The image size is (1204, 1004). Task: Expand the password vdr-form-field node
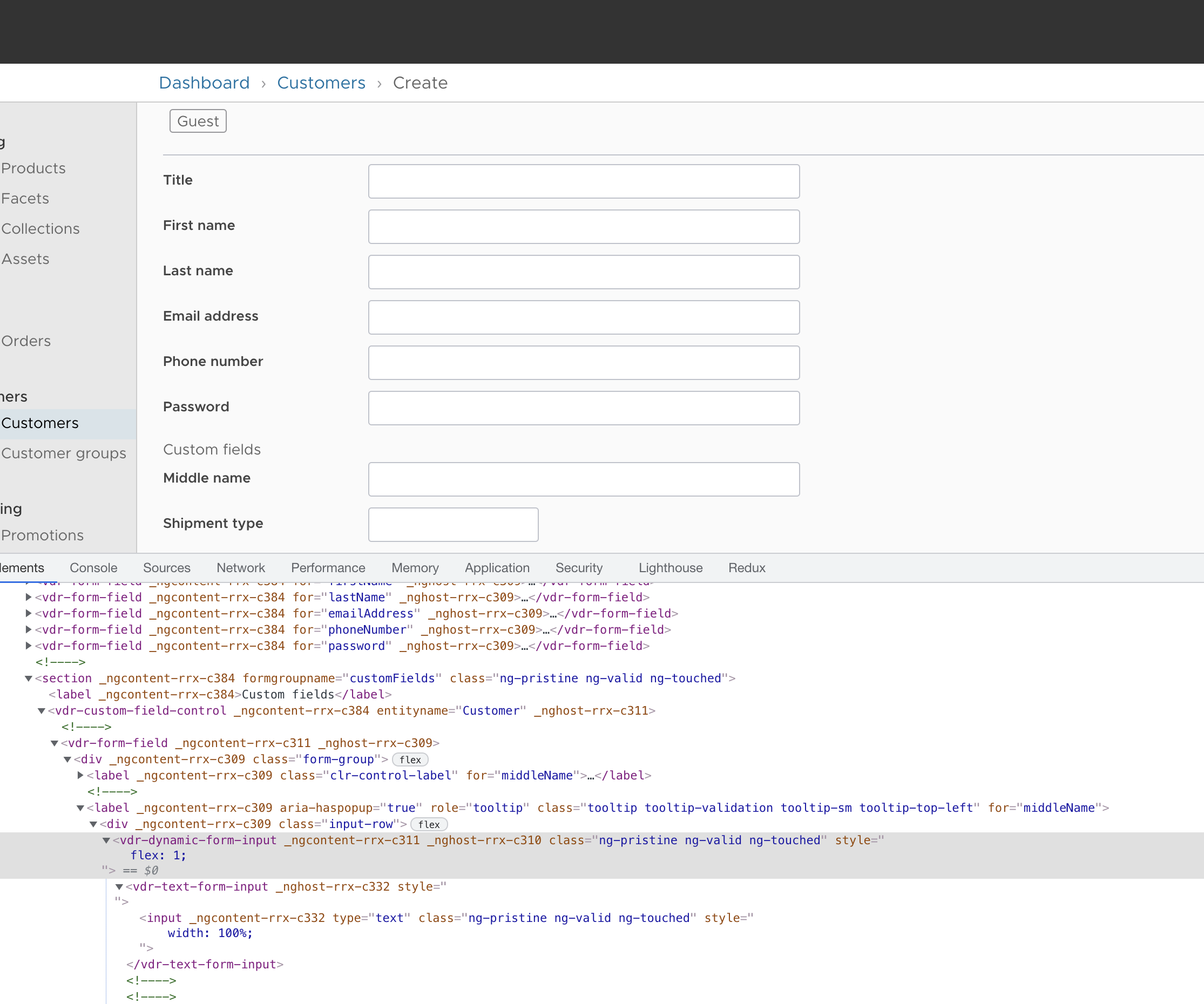(29, 646)
